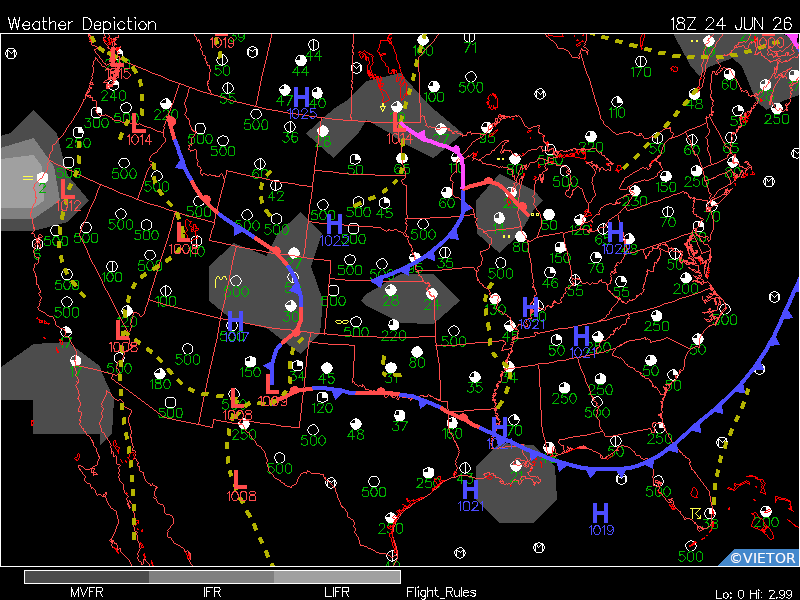
Task: Click the blue H marked 1019
Action: pos(601,512)
